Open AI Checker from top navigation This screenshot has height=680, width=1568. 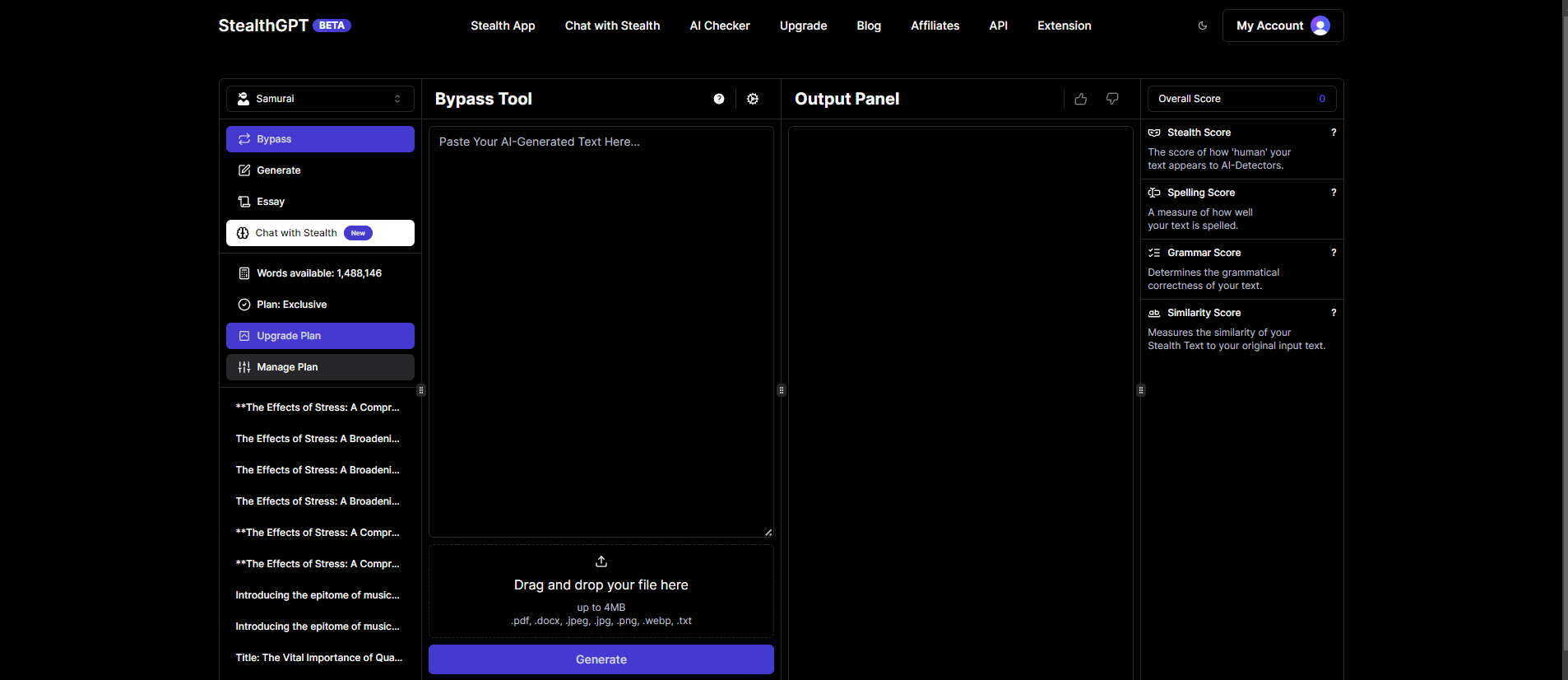[720, 26]
